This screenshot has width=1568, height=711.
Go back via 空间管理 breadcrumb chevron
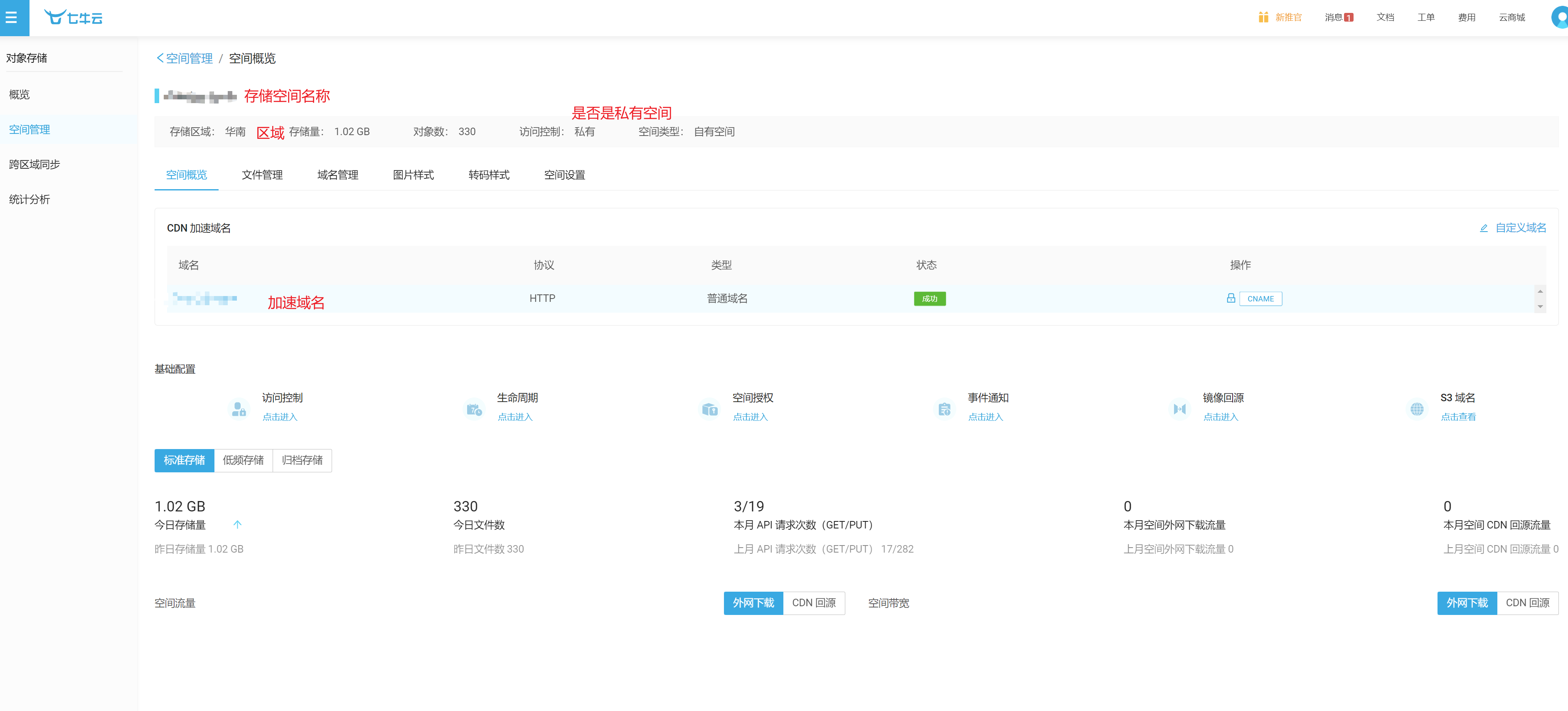(160, 59)
